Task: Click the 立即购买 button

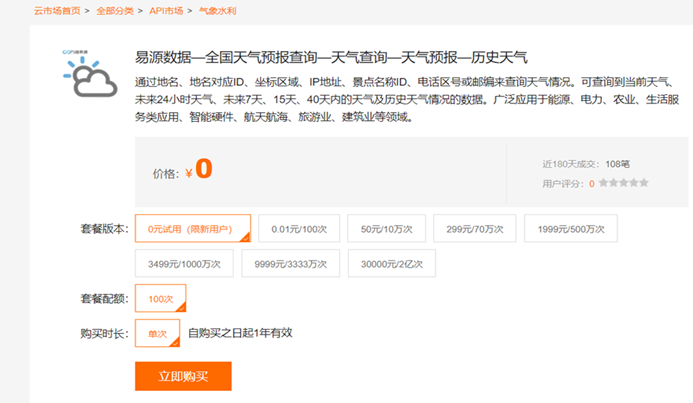Action: click(183, 376)
